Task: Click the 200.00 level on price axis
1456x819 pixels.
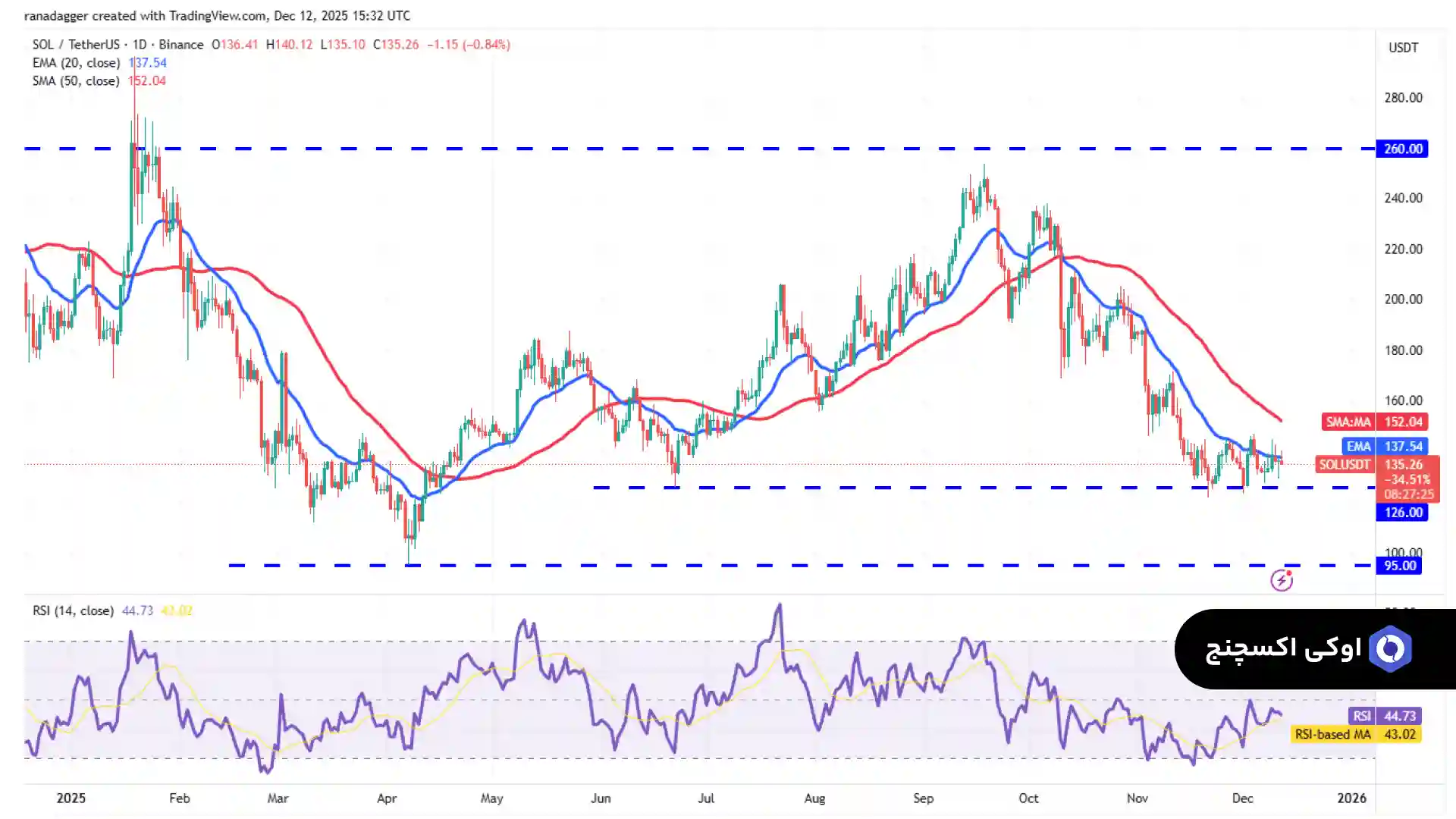Action: point(1403,300)
